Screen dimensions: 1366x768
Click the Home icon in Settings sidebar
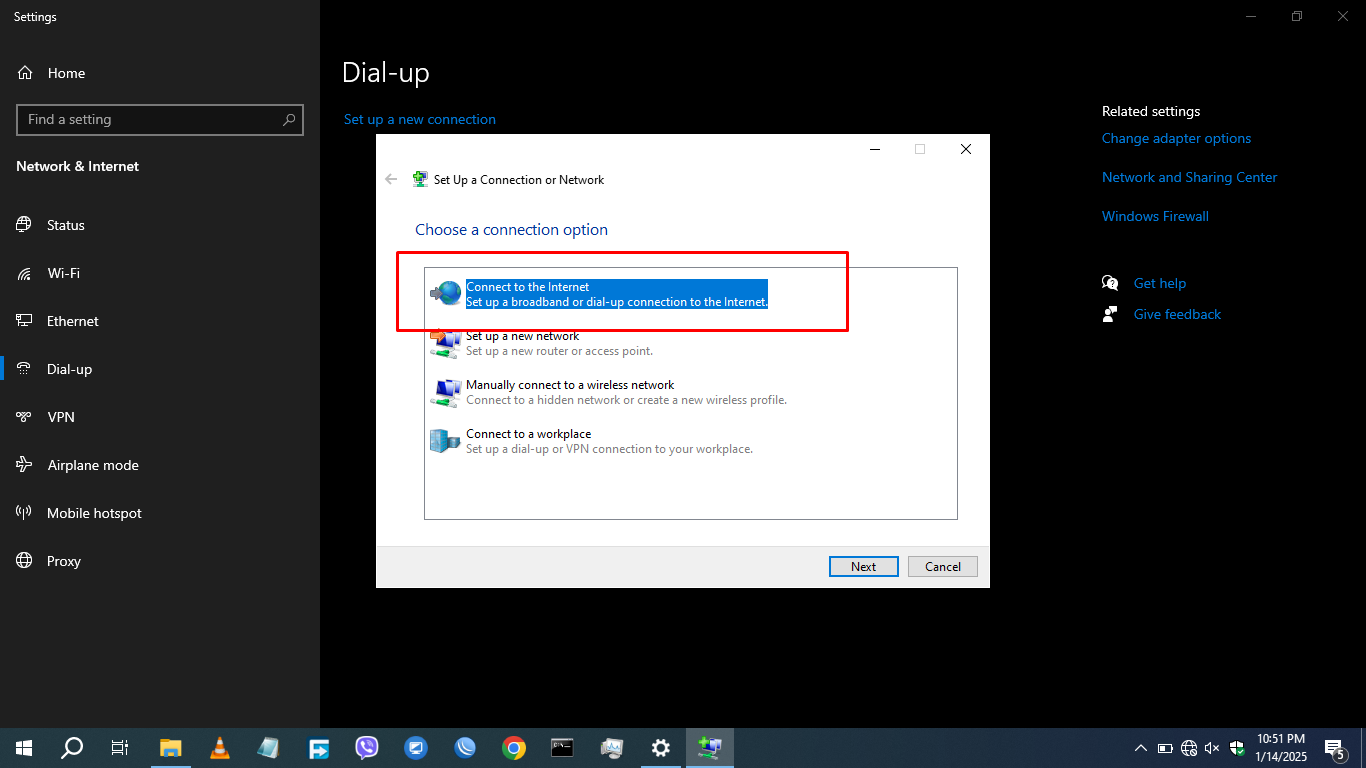[x=25, y=73]
